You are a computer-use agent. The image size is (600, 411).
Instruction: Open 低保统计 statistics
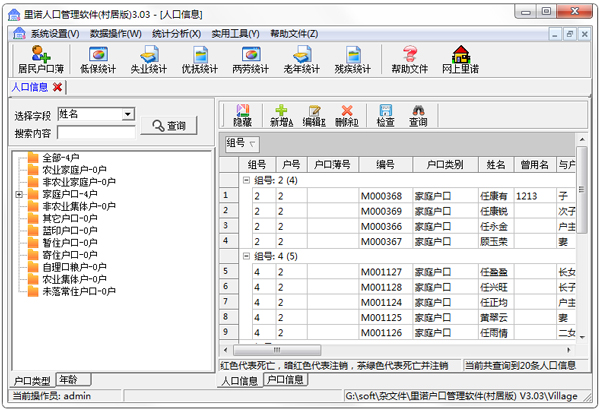coord(98,59)
